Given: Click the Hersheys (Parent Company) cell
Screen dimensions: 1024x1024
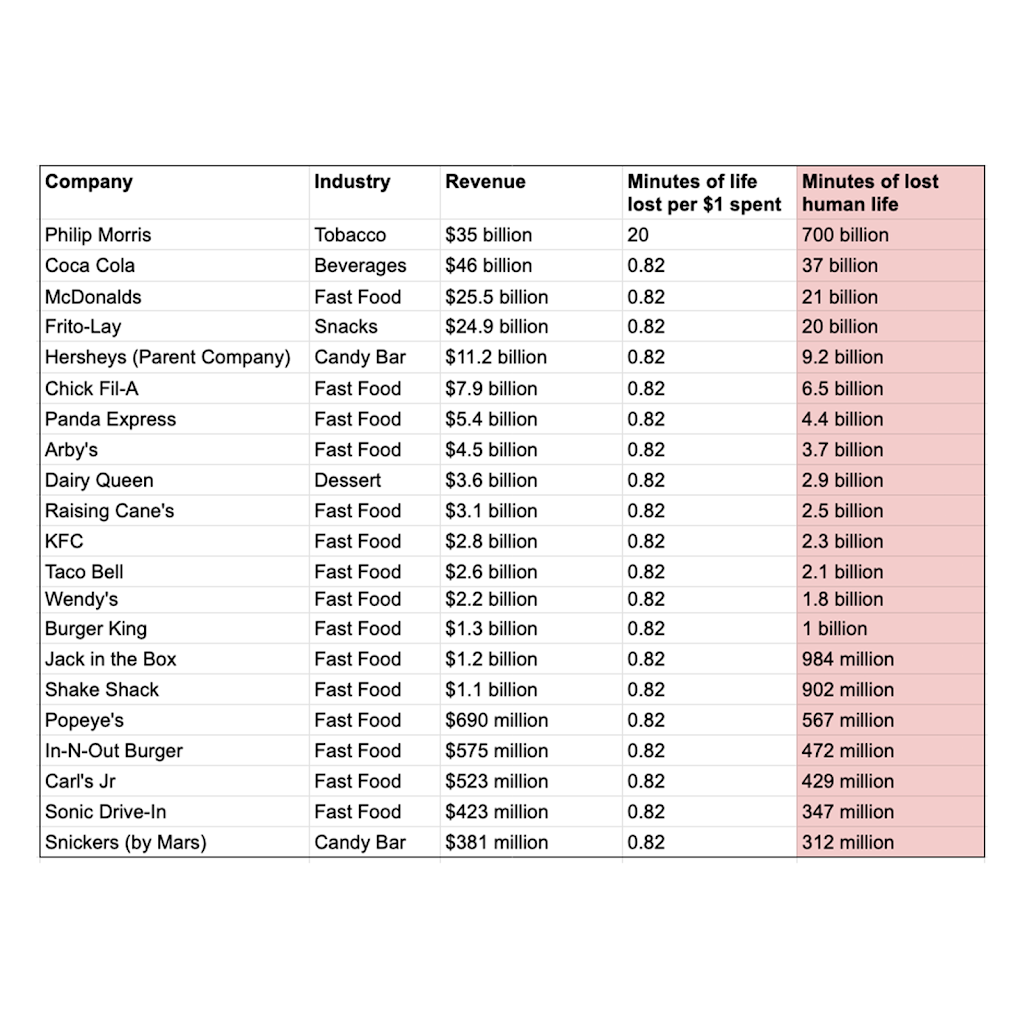Looking at the screenshot, I should pyautogui.click(x=174, y=357).
